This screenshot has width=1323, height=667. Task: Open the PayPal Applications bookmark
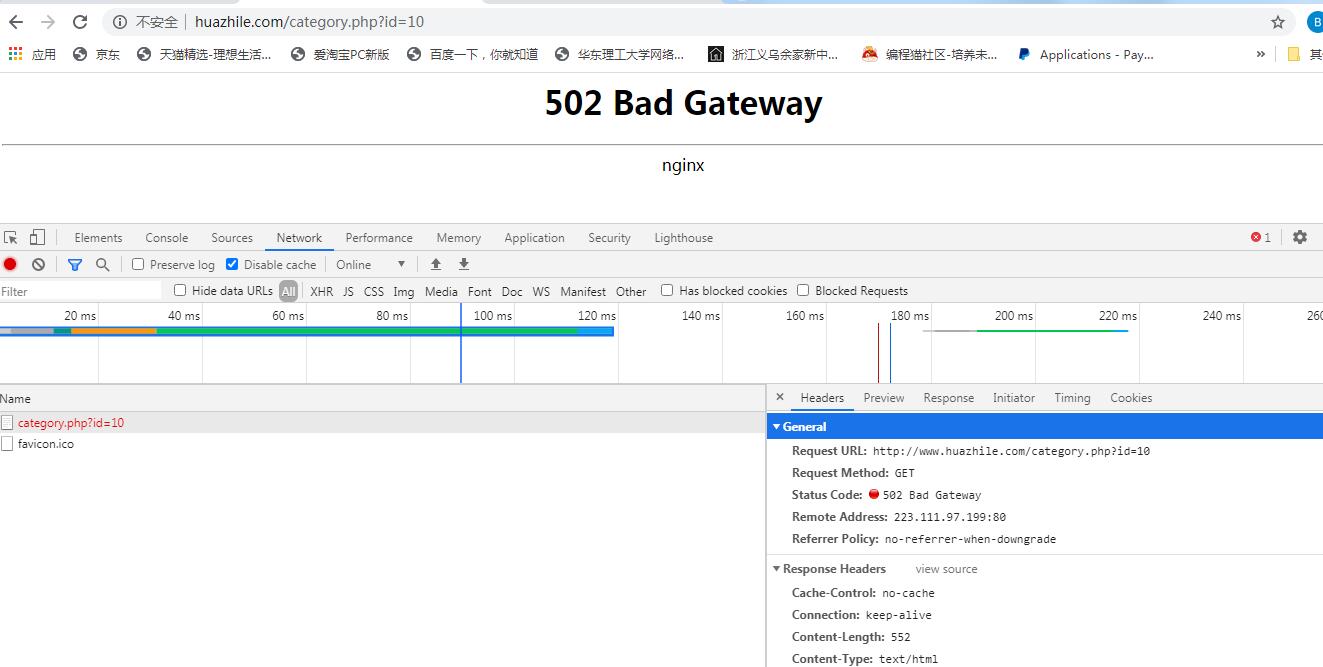(1086, 54)
